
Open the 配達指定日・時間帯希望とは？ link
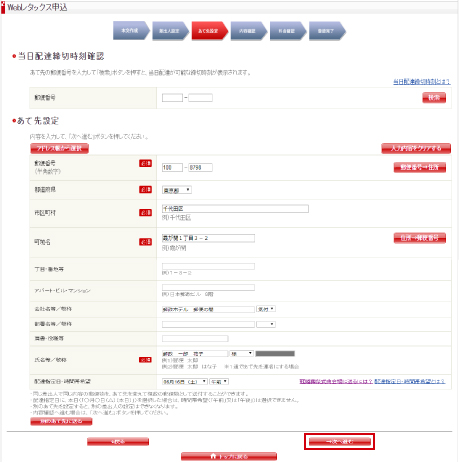pos(410,381)
